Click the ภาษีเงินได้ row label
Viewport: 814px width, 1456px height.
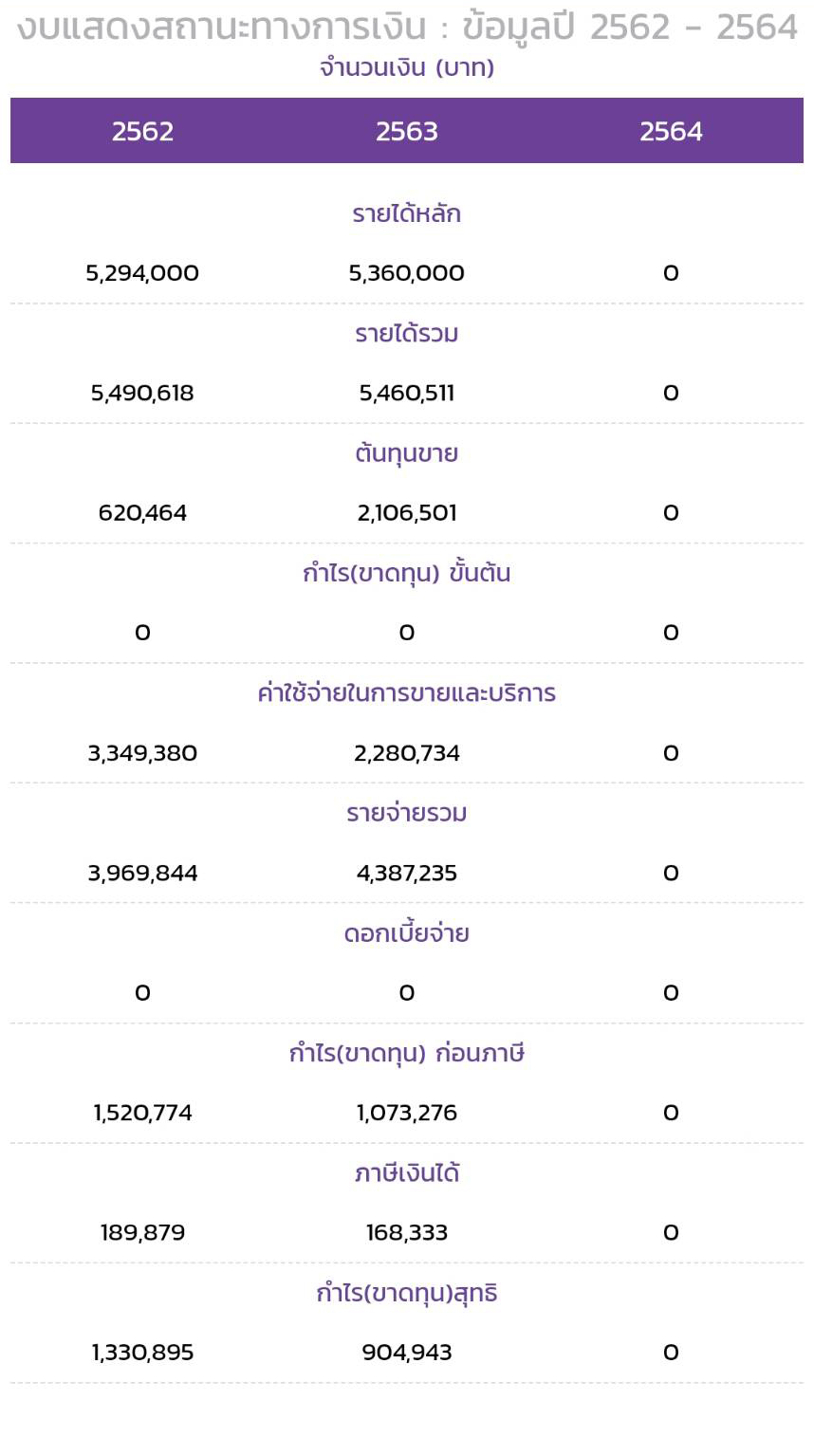407,1173
